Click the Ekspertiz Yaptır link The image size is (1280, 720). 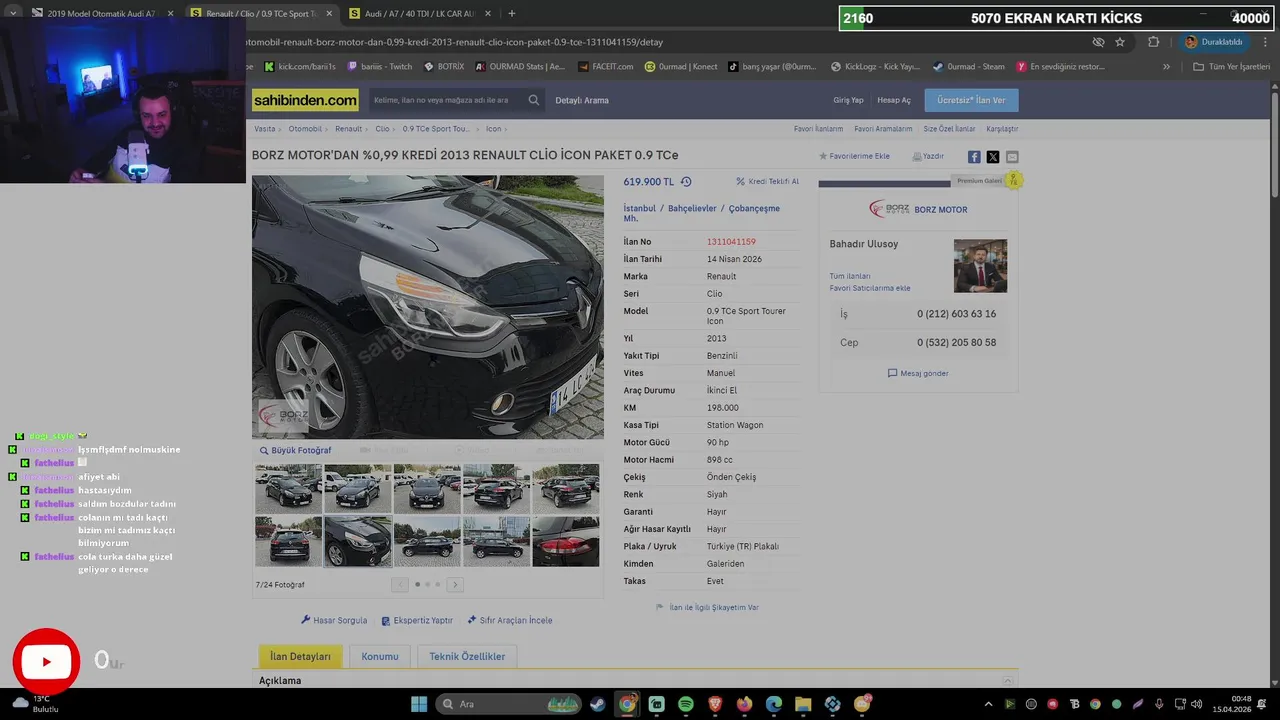(x=417, y=620)
